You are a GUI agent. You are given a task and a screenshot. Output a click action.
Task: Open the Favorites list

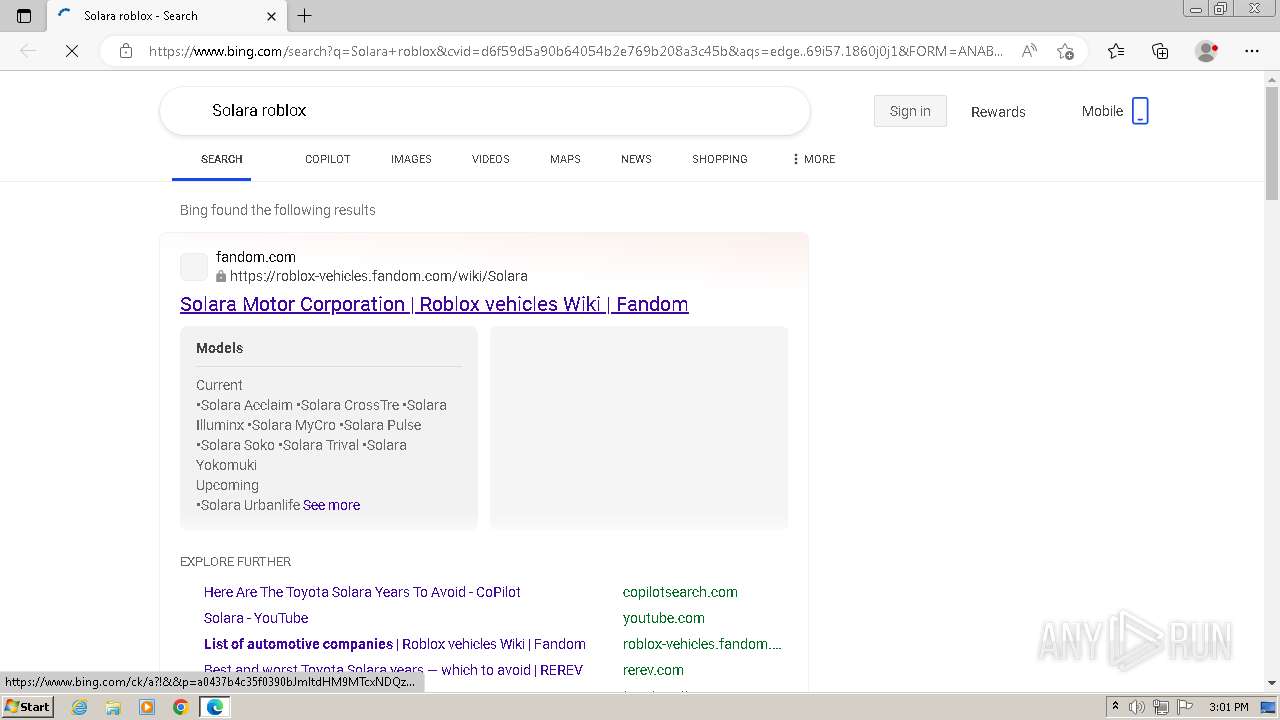tap(1116, 51)
